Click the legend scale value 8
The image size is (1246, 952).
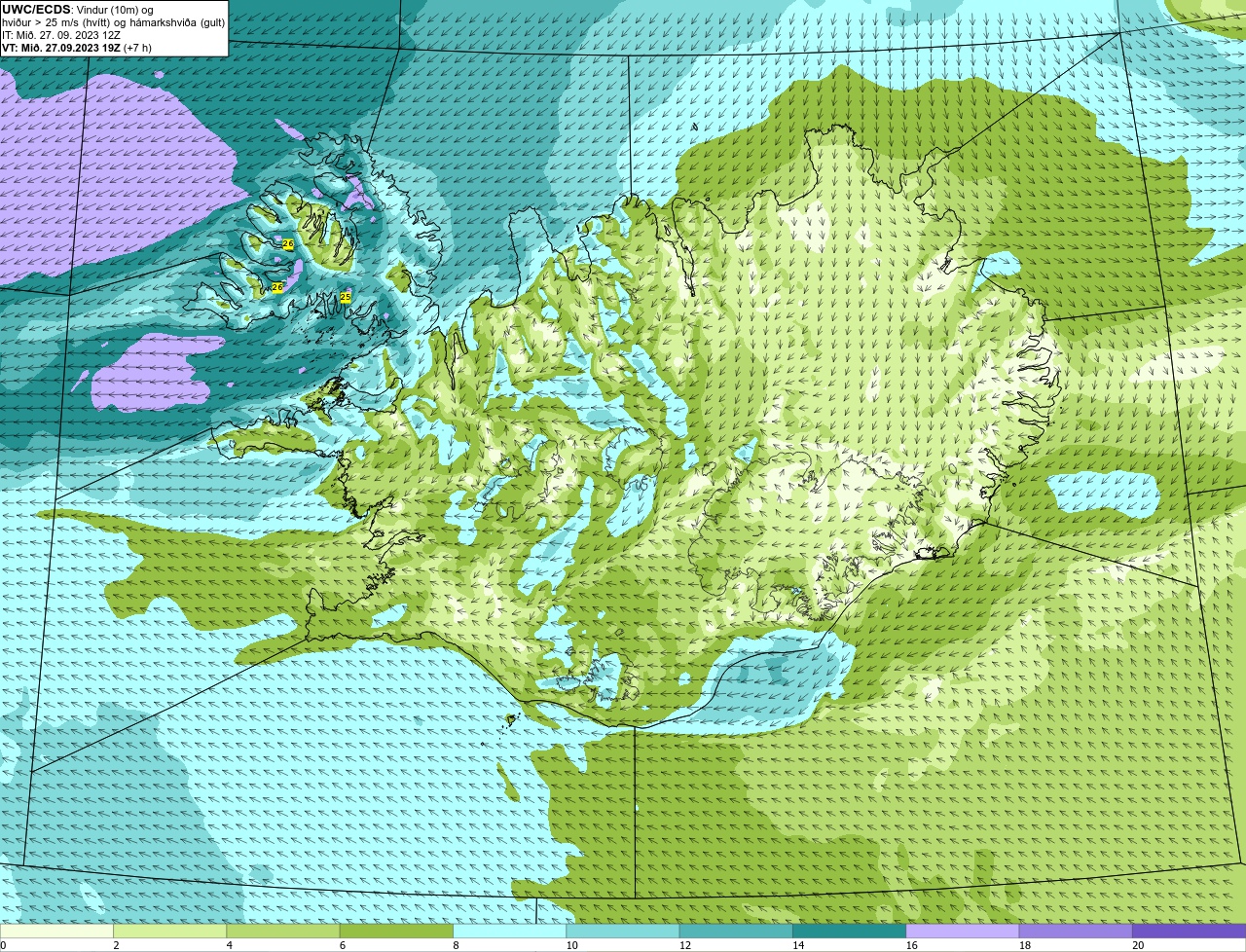coord(456,945)
